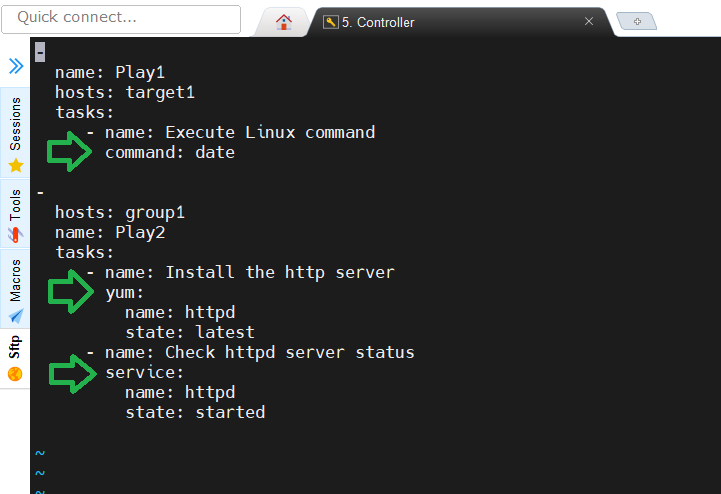This screenshot has width=721, height=494.
Task: Expand sidebar with double chevron icon
Action: 16,66
